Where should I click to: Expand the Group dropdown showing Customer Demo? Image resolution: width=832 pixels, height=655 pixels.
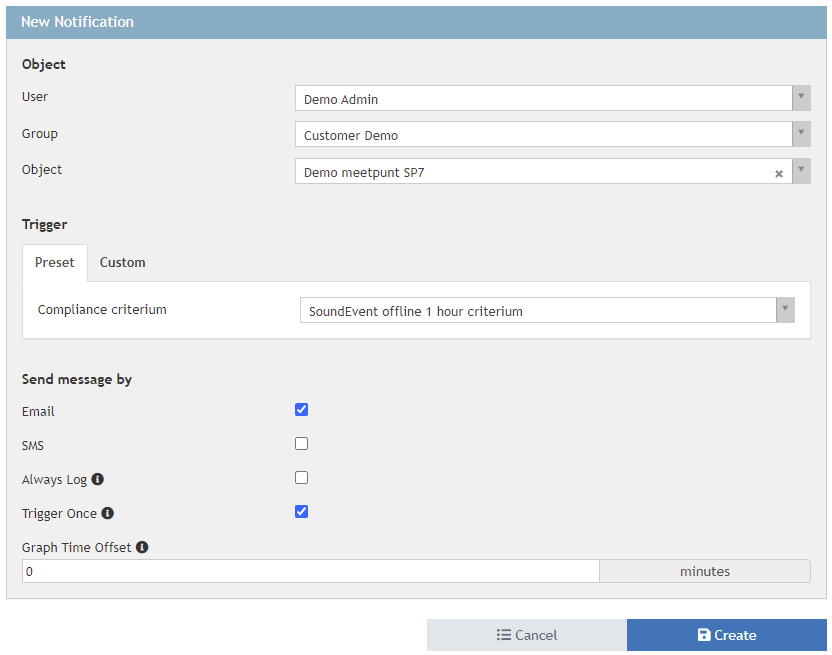[x=801, y=134]
